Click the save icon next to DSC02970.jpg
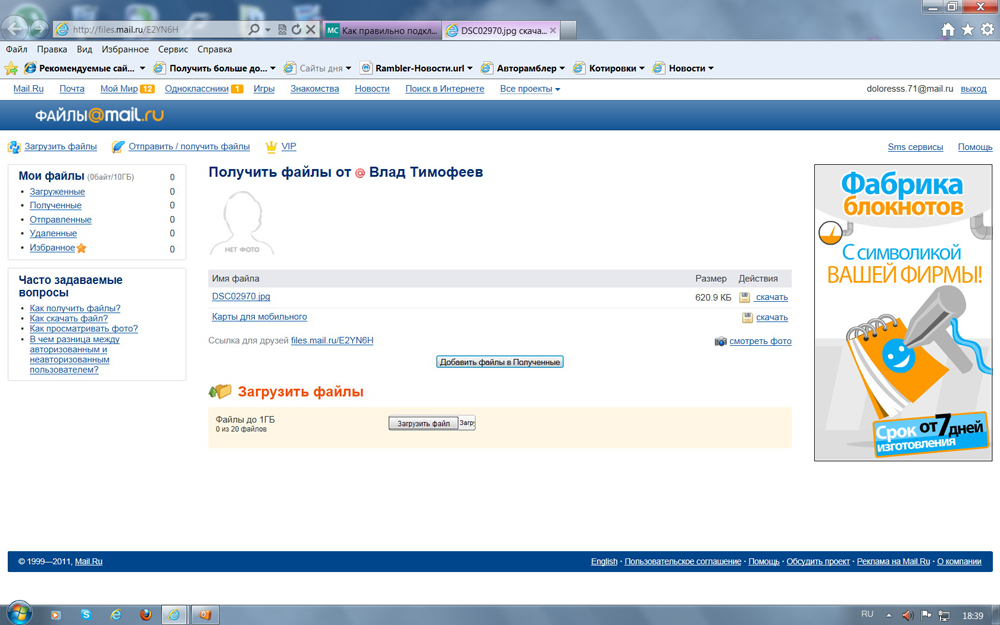 745,297
